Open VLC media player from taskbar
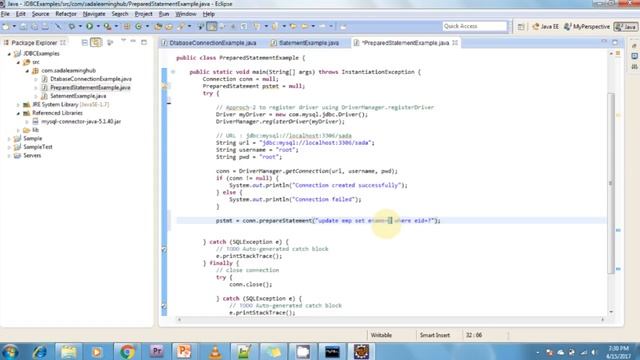The width and height of the screenshot is (640, 360). (x=215, y=351)
